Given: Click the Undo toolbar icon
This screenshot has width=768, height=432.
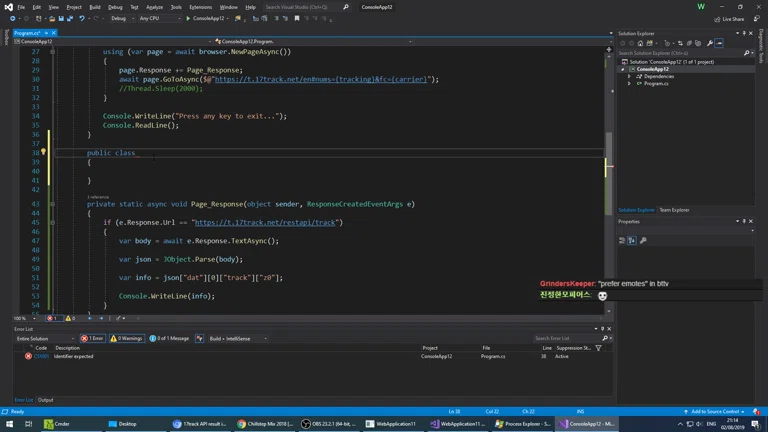Looking at the screenshot, I should click(81, 18).
